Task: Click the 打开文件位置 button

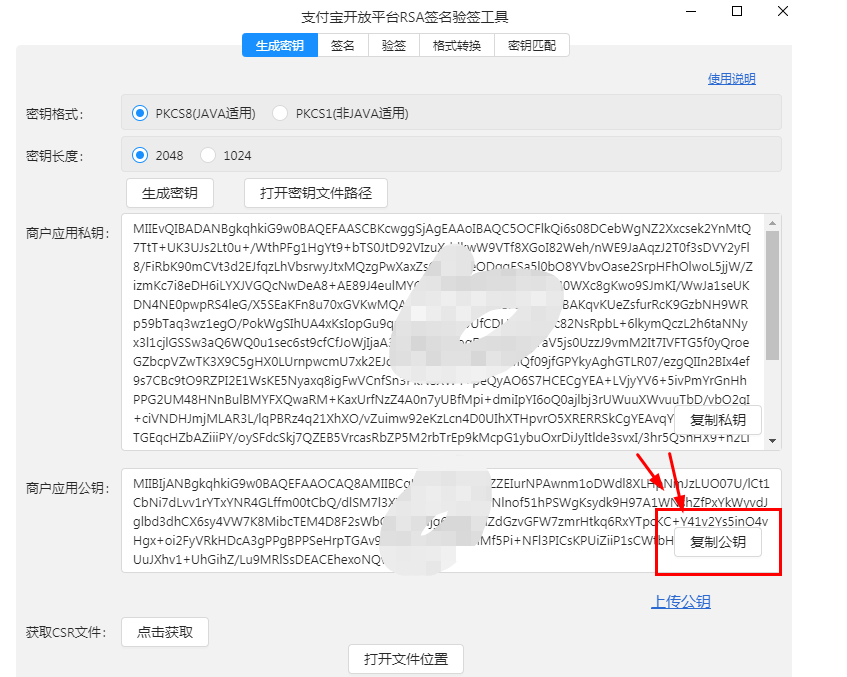Action: click(406, 659)
